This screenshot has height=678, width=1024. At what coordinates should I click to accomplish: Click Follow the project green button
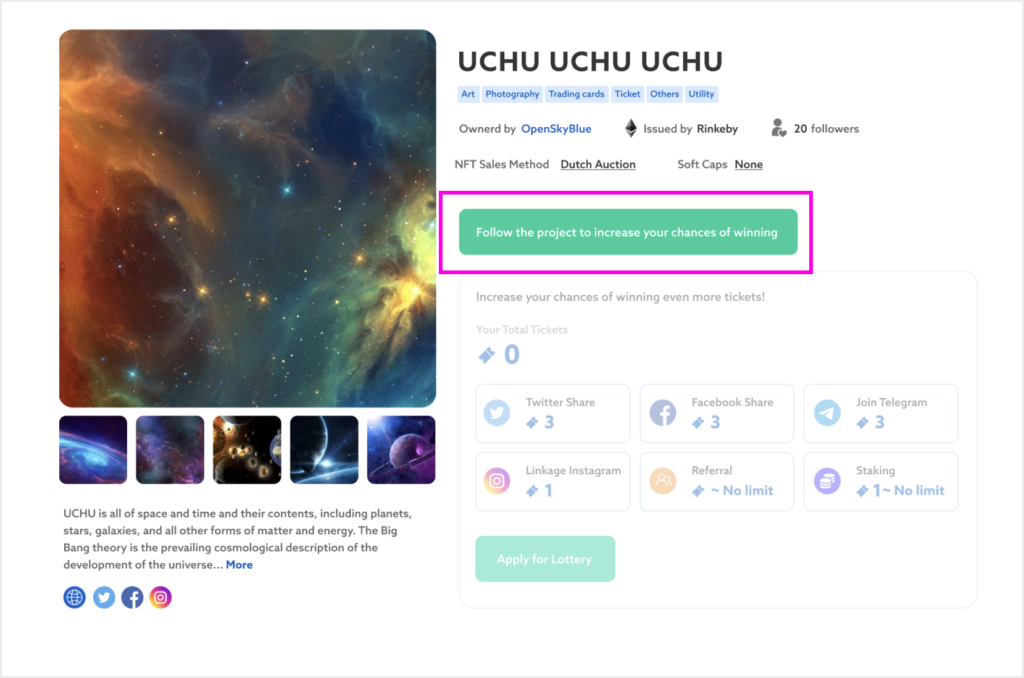click(628, 232)
